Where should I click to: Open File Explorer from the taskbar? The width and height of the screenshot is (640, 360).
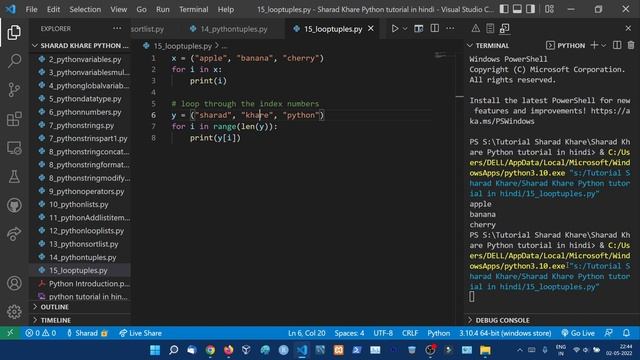485,350
